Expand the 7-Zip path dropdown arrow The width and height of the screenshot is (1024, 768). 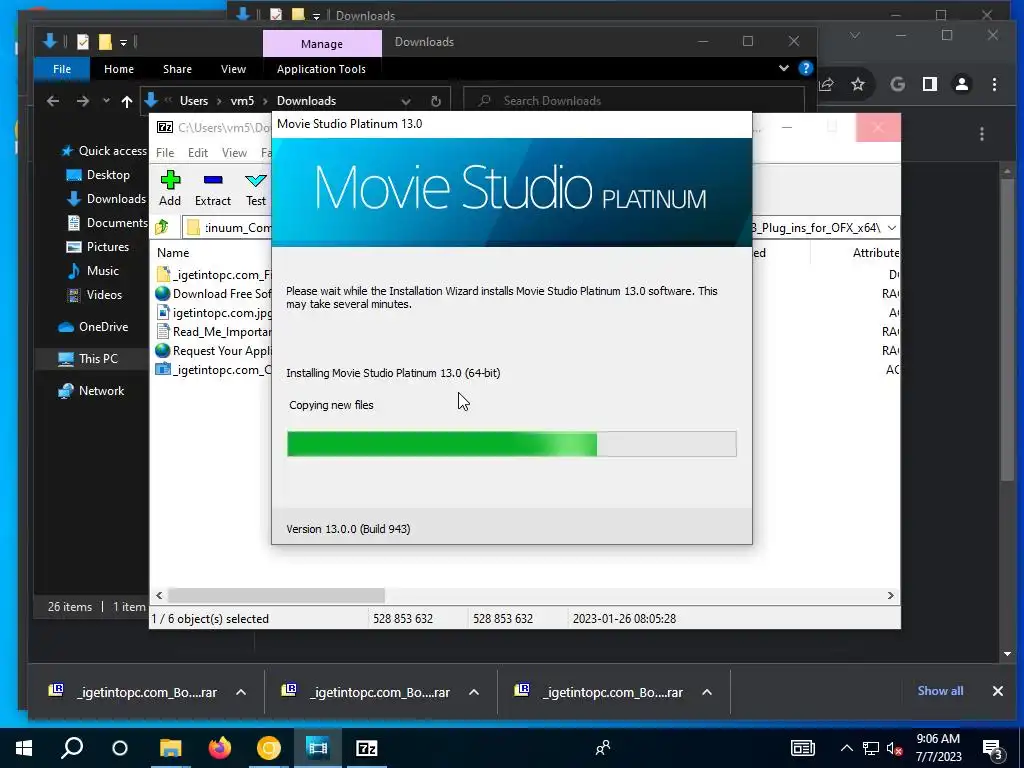(891, 227)
